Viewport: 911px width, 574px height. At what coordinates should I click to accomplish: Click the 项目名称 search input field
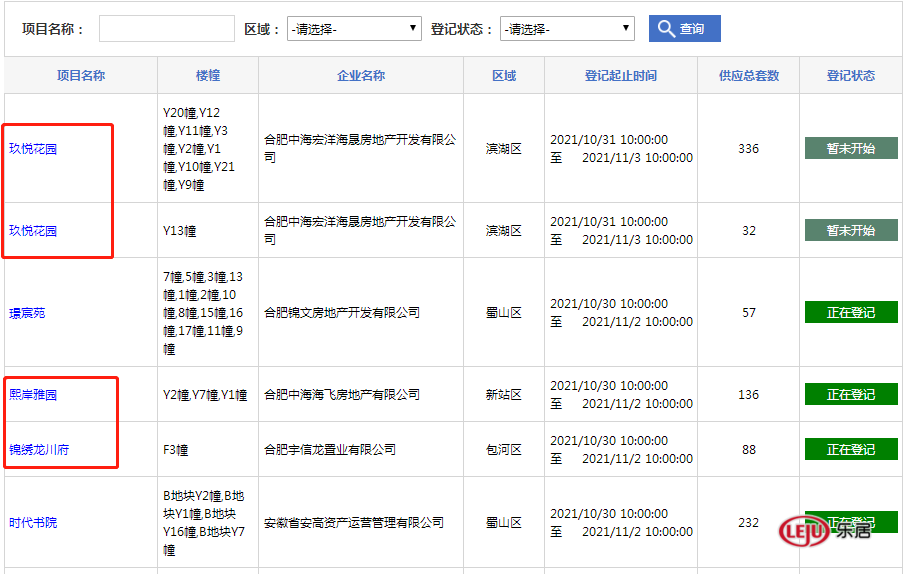click(167, 28)
